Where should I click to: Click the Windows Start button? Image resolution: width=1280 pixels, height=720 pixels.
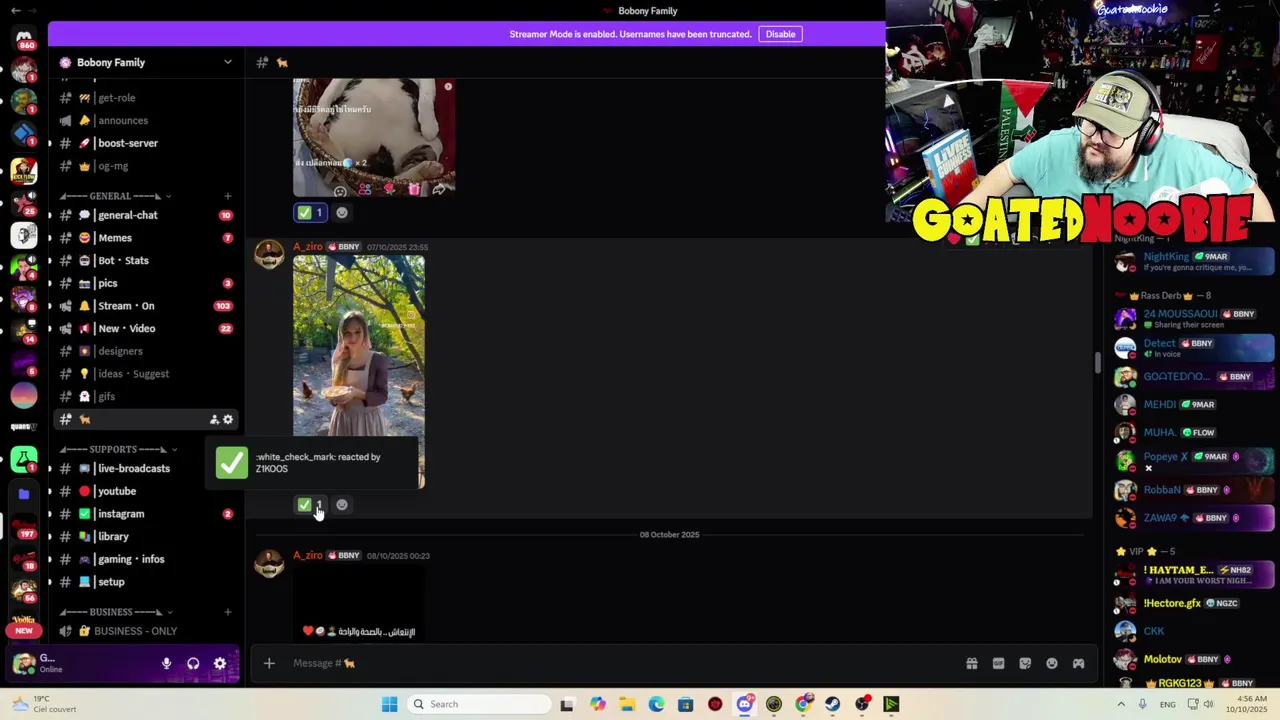coord(389,704)
